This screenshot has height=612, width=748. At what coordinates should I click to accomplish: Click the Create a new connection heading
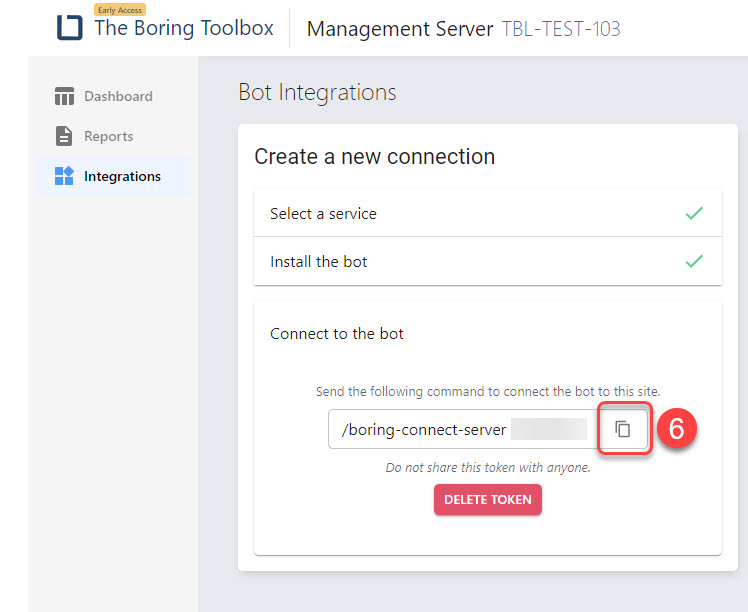coord(374,156)
